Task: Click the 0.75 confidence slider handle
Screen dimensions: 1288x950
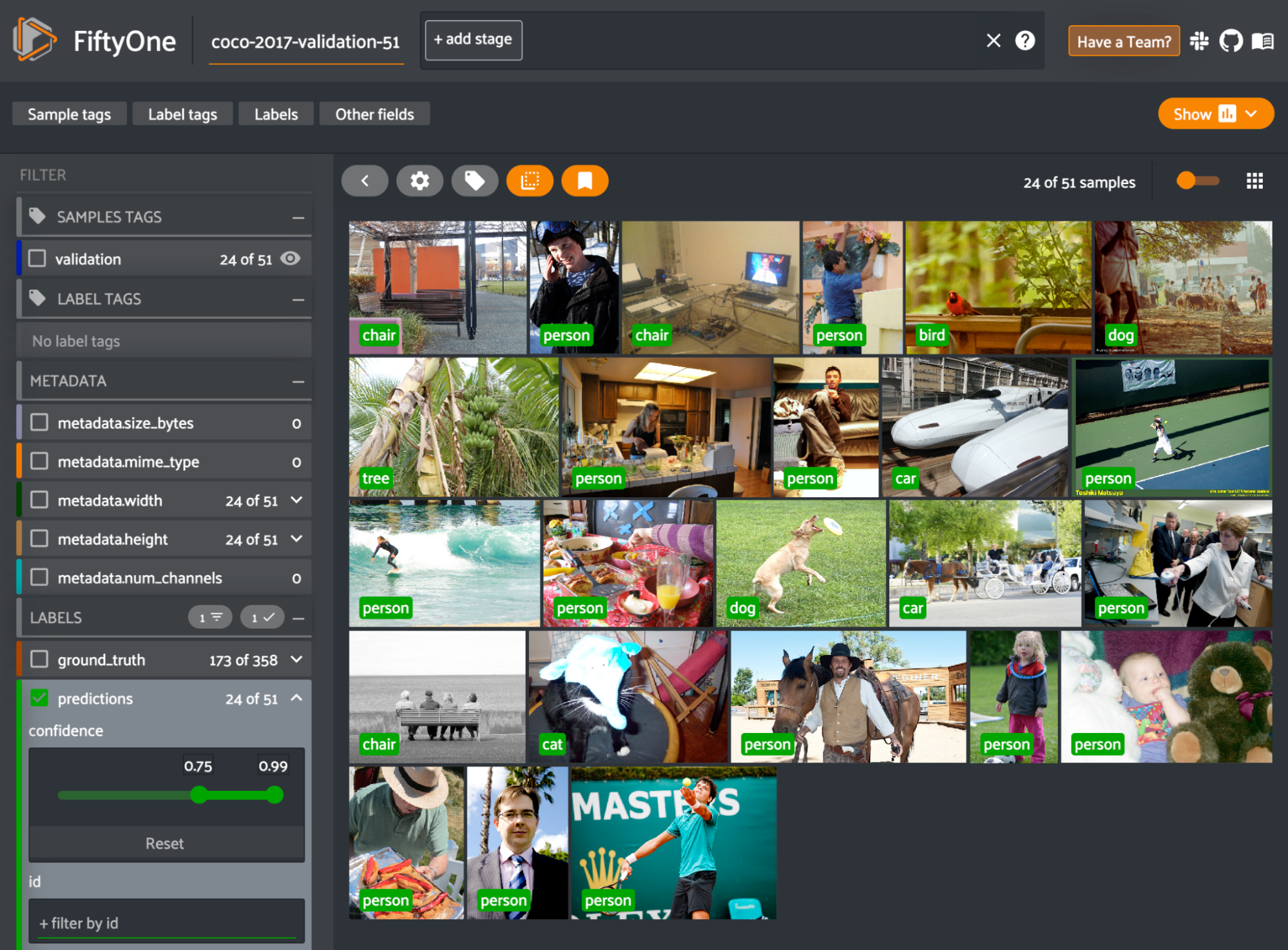Action: coord(199,795)
